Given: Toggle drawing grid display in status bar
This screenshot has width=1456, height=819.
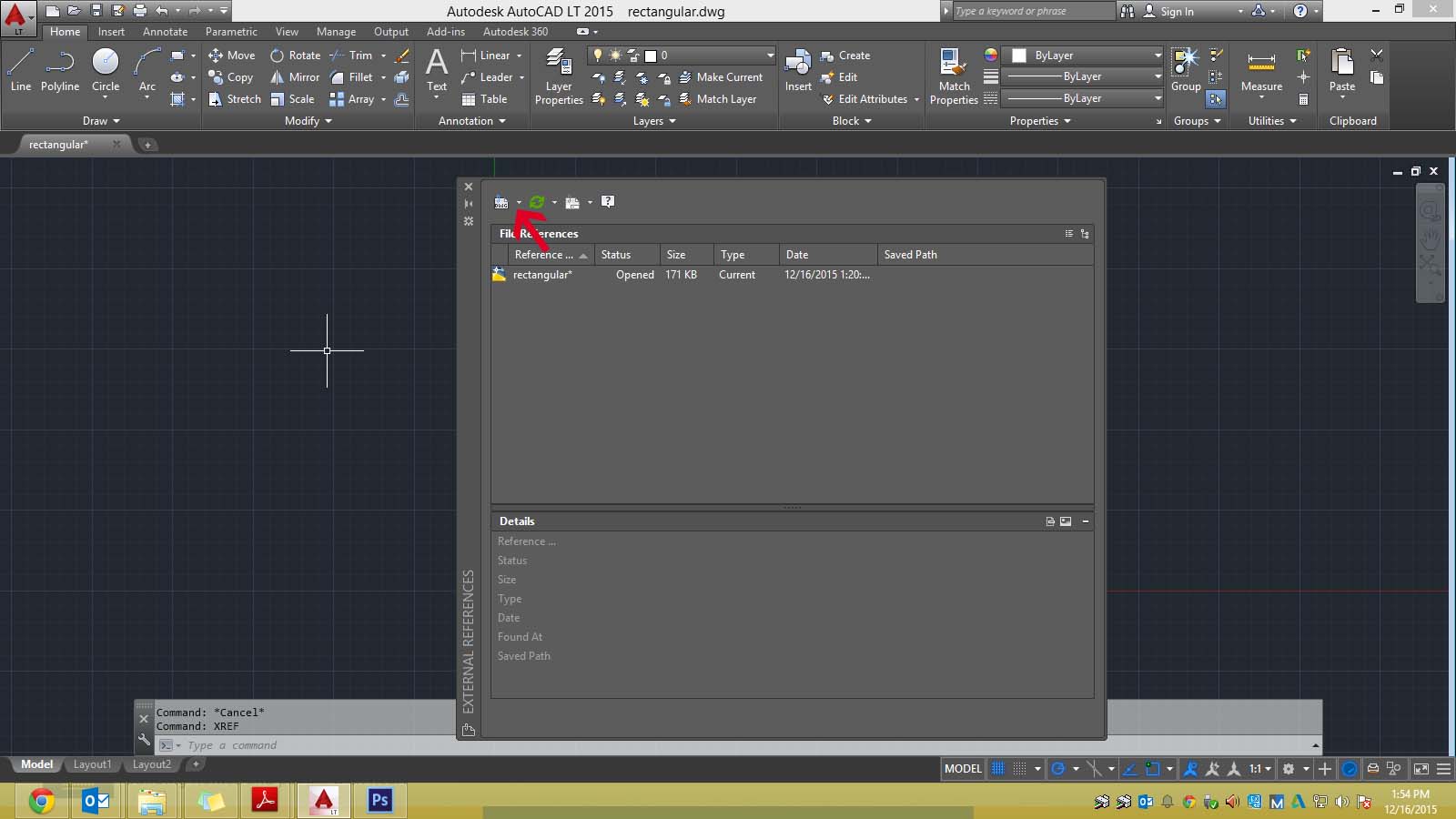Looking at the screenshot, I should pyautogui.click(x=997, y=769).
